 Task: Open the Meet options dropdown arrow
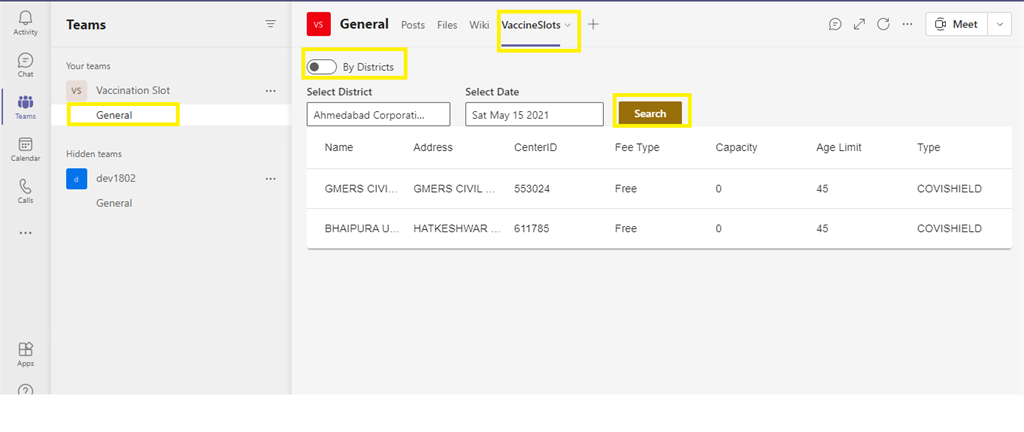(999, 24)
